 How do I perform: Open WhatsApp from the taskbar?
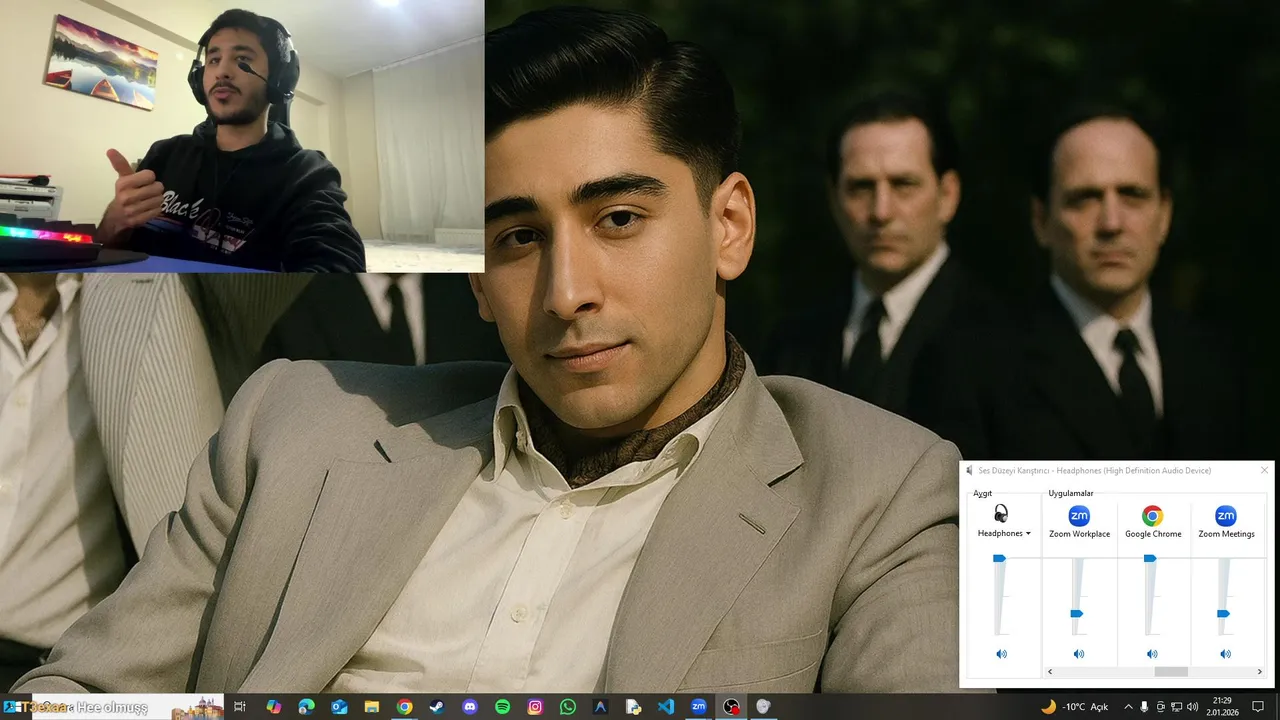tap(568, 707)
